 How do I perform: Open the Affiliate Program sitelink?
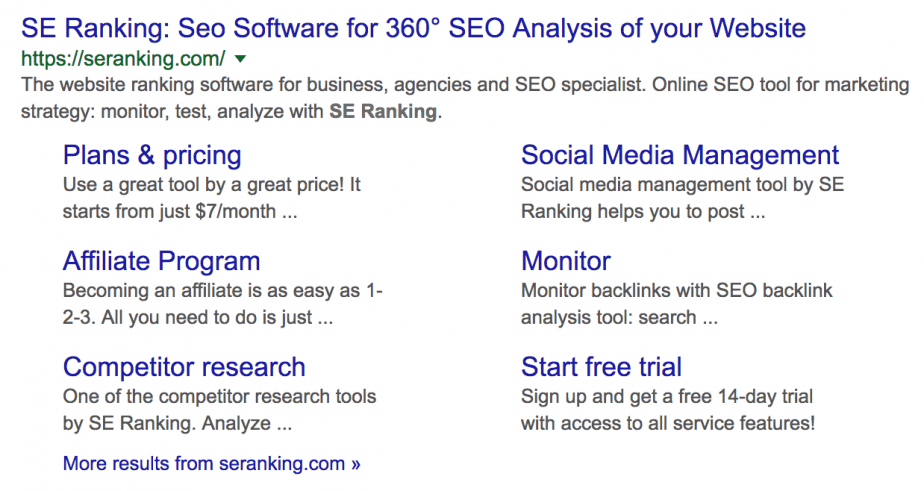click(161, 261)
